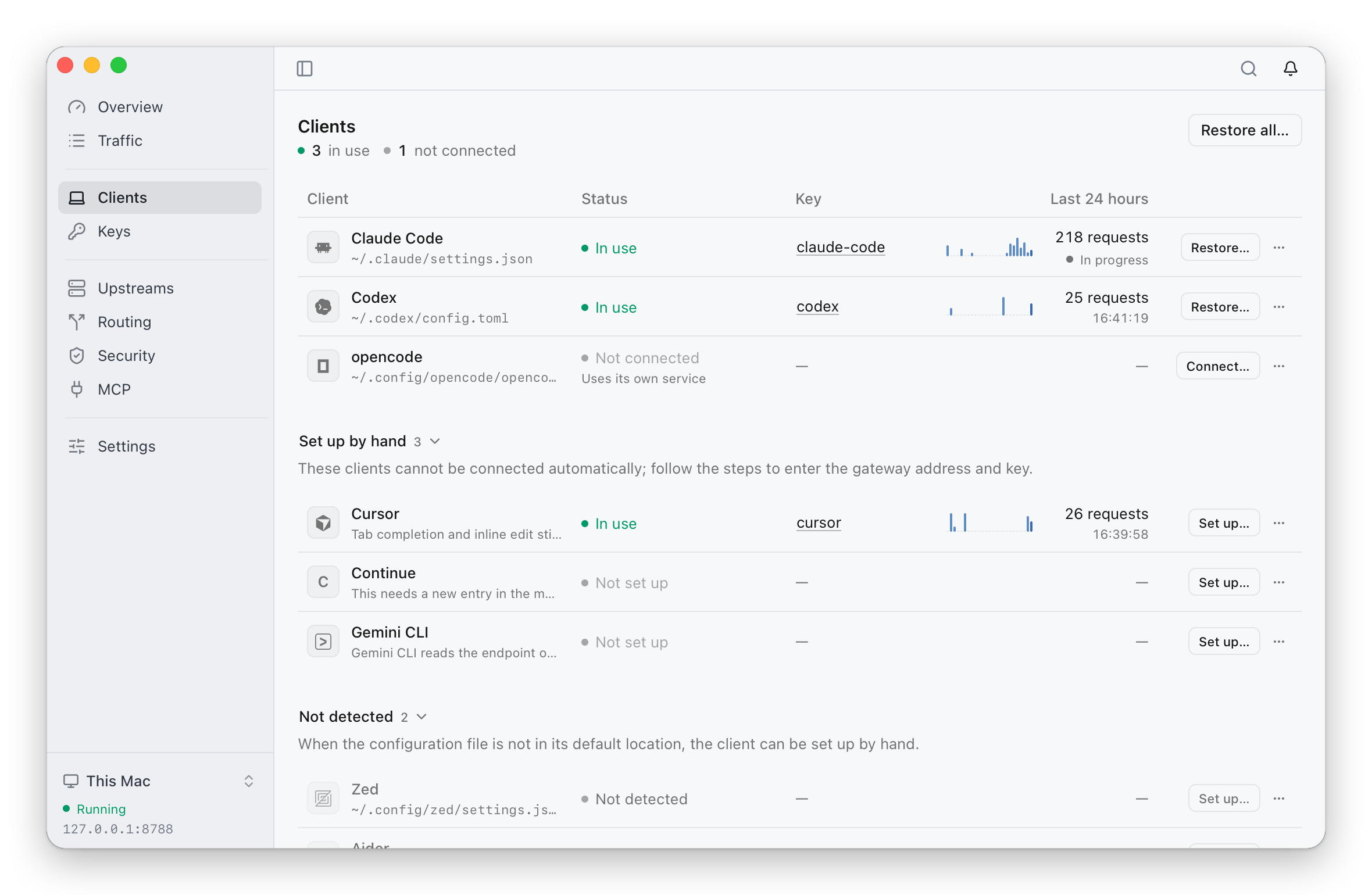The image size is (1372, 895).
Task: Click the "25 requests" count
Action: [x=1106, y=298]
